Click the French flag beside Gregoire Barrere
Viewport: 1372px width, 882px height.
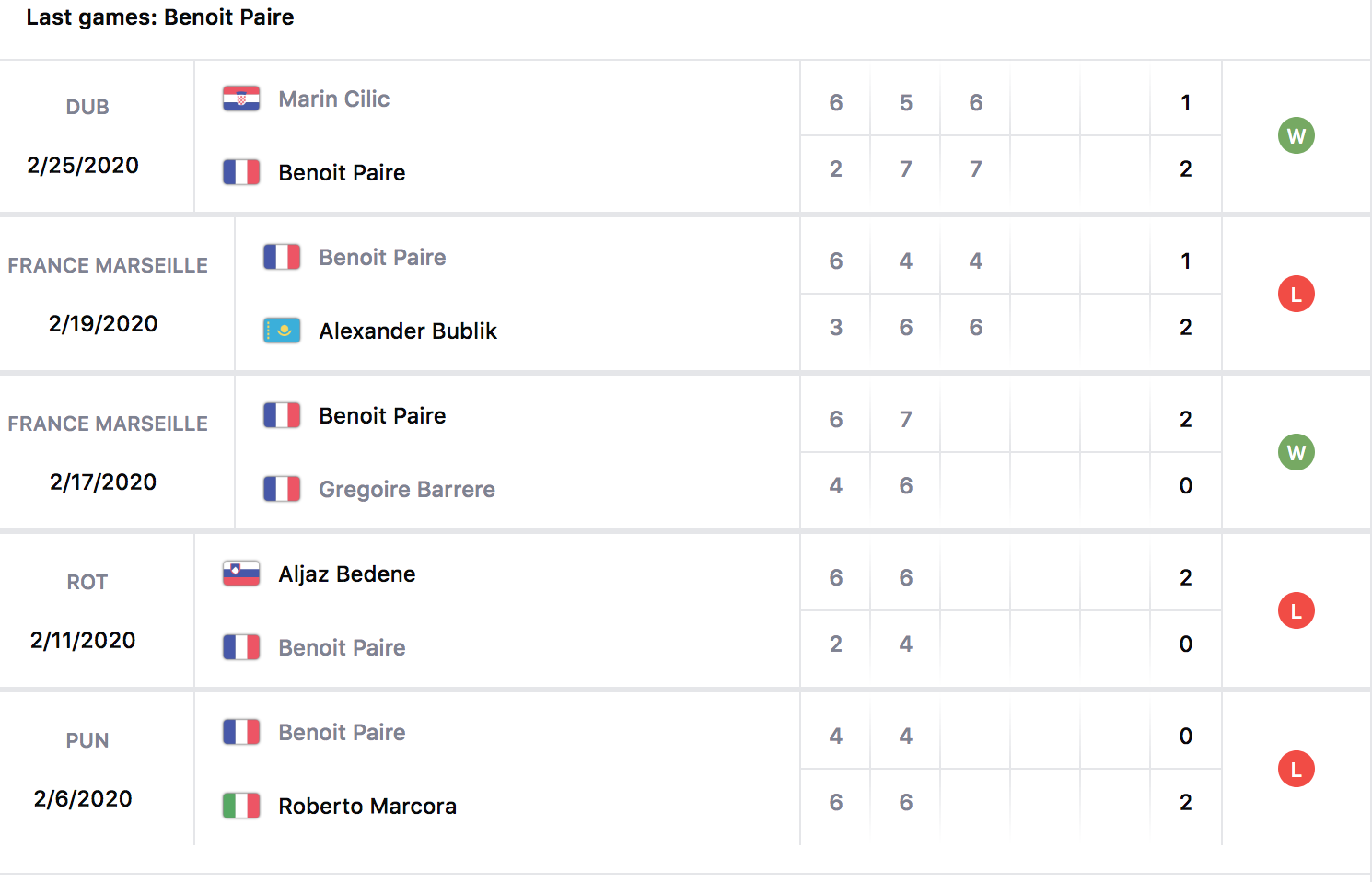(x=282, y=489)
